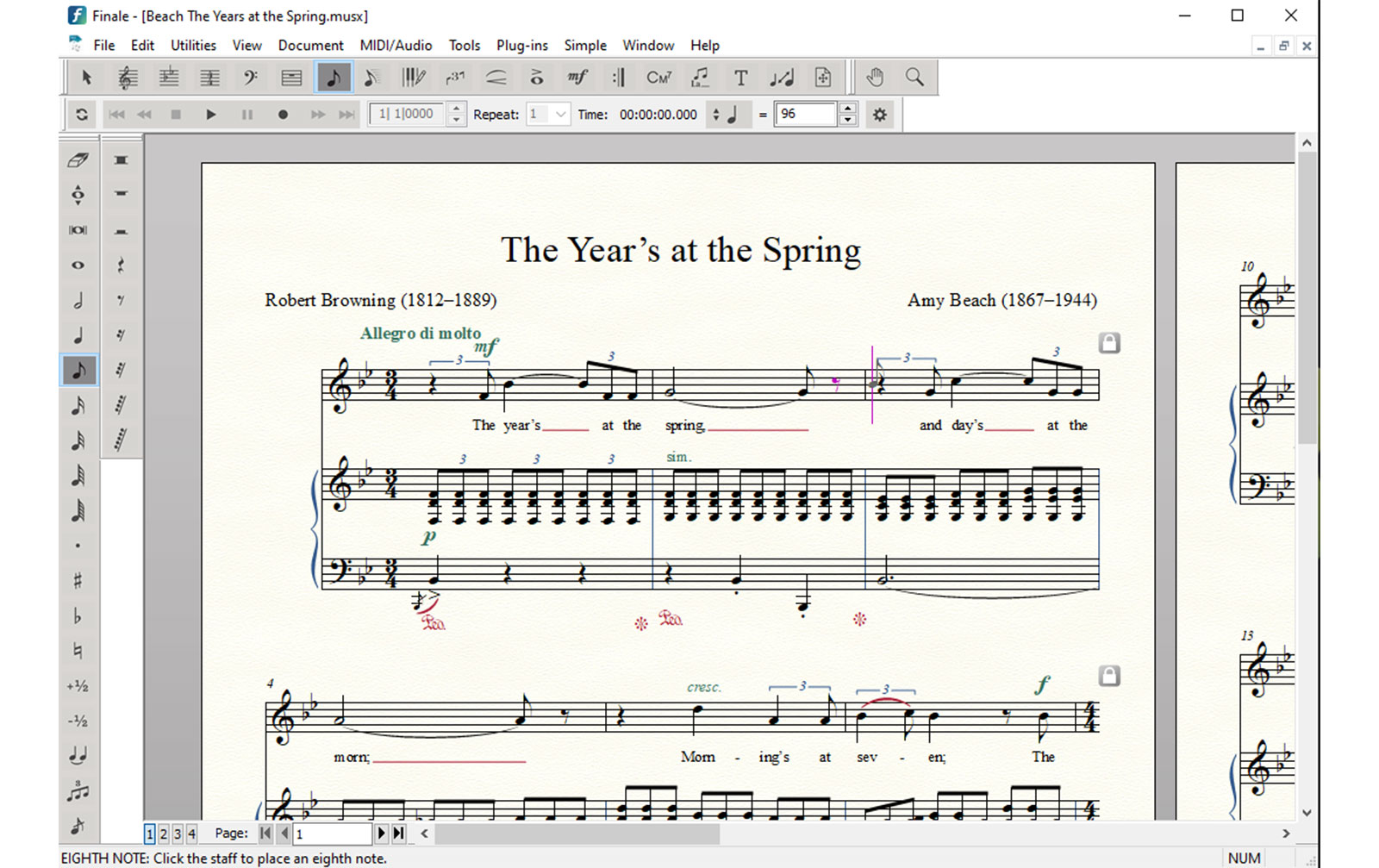This screenshot has width=1379, height=868.
Task: Select the Measure tool
Action: coord(291,78)
